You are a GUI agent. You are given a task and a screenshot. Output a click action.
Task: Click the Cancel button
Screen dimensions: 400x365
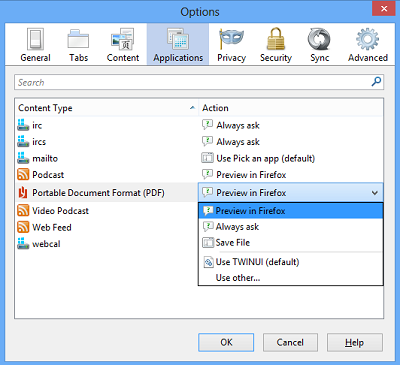click(x=290, y=342)
